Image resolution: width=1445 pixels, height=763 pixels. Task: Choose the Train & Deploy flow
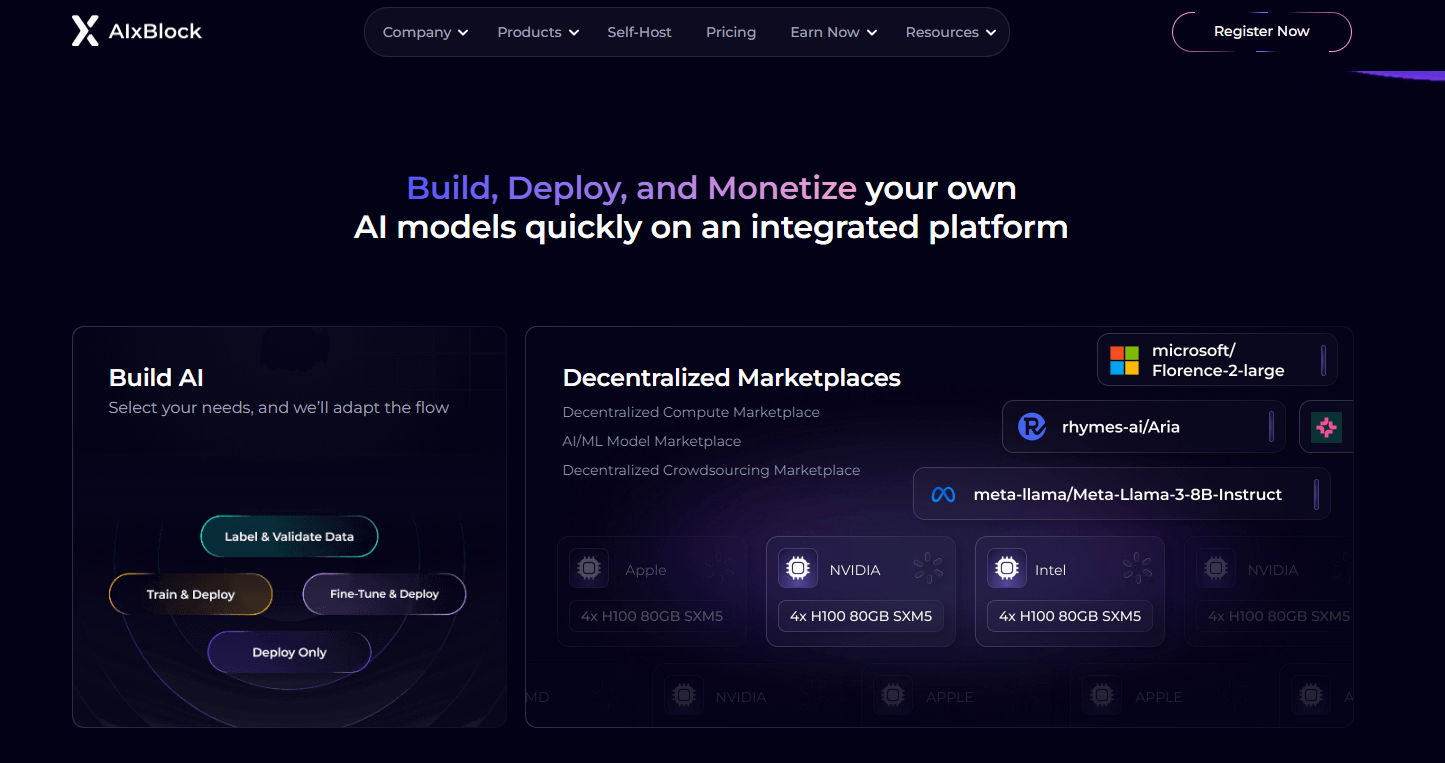tap(190, 594)
